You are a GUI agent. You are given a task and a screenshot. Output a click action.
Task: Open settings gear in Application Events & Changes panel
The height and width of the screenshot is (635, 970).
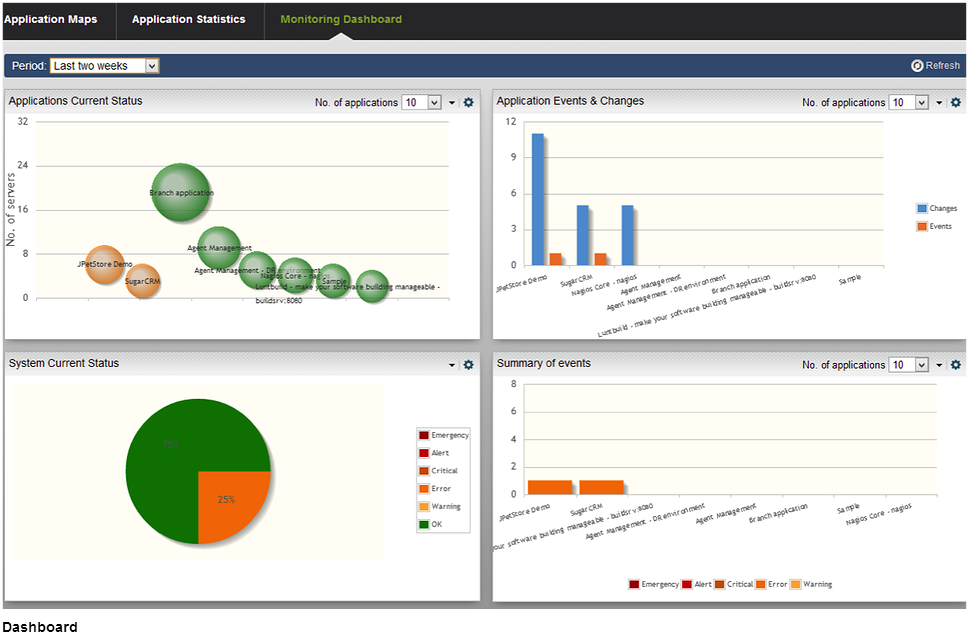(x=956, y=103)
